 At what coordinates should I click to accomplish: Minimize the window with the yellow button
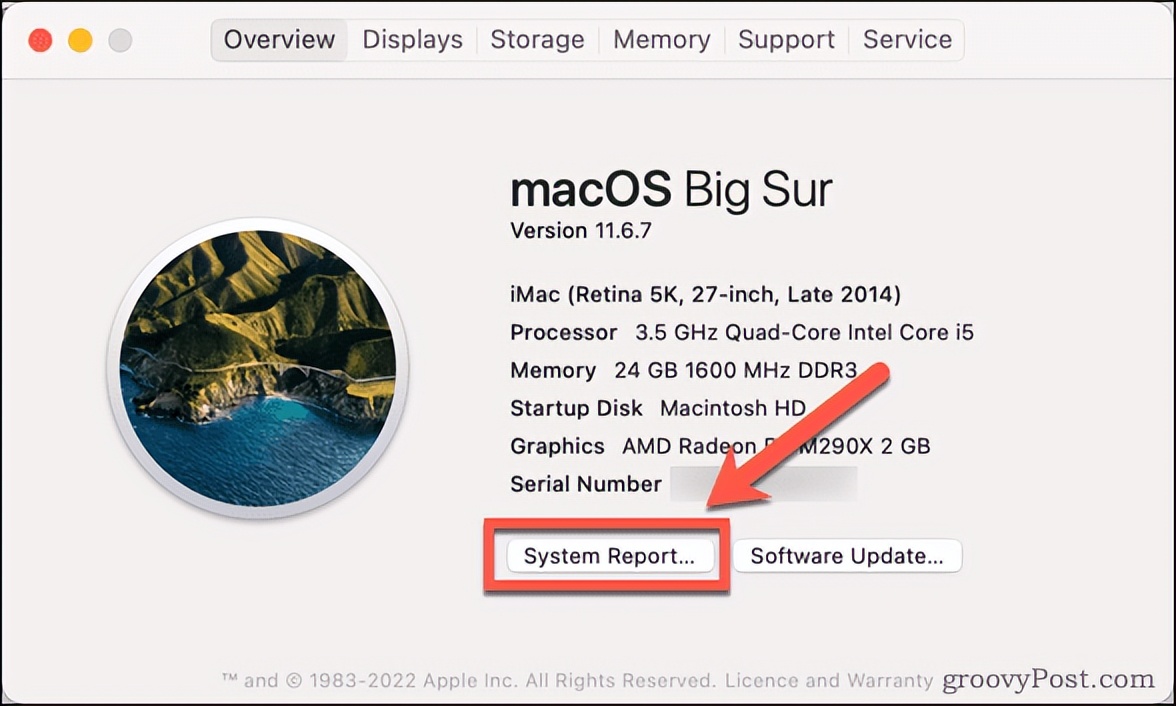(x=80, y=41)
